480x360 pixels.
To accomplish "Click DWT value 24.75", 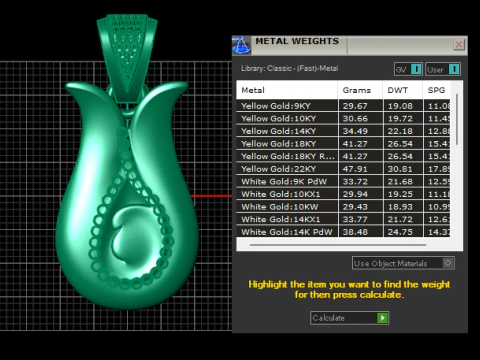I will 400,232.
